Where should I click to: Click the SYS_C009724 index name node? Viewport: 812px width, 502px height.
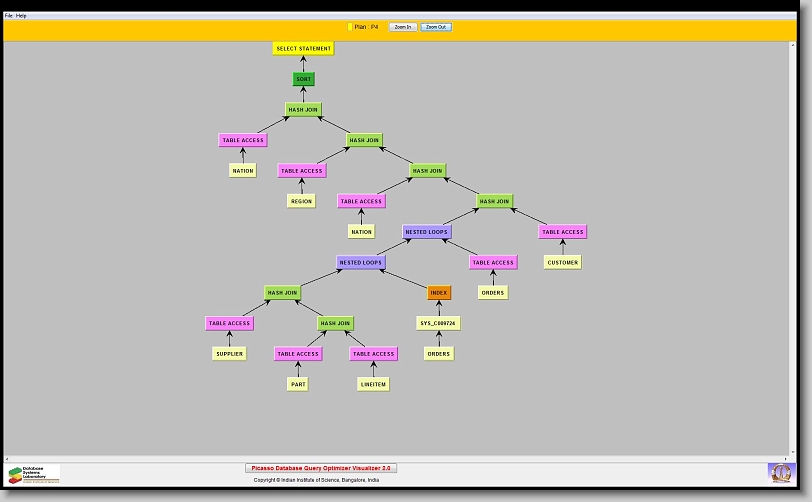tap(437, 323)
